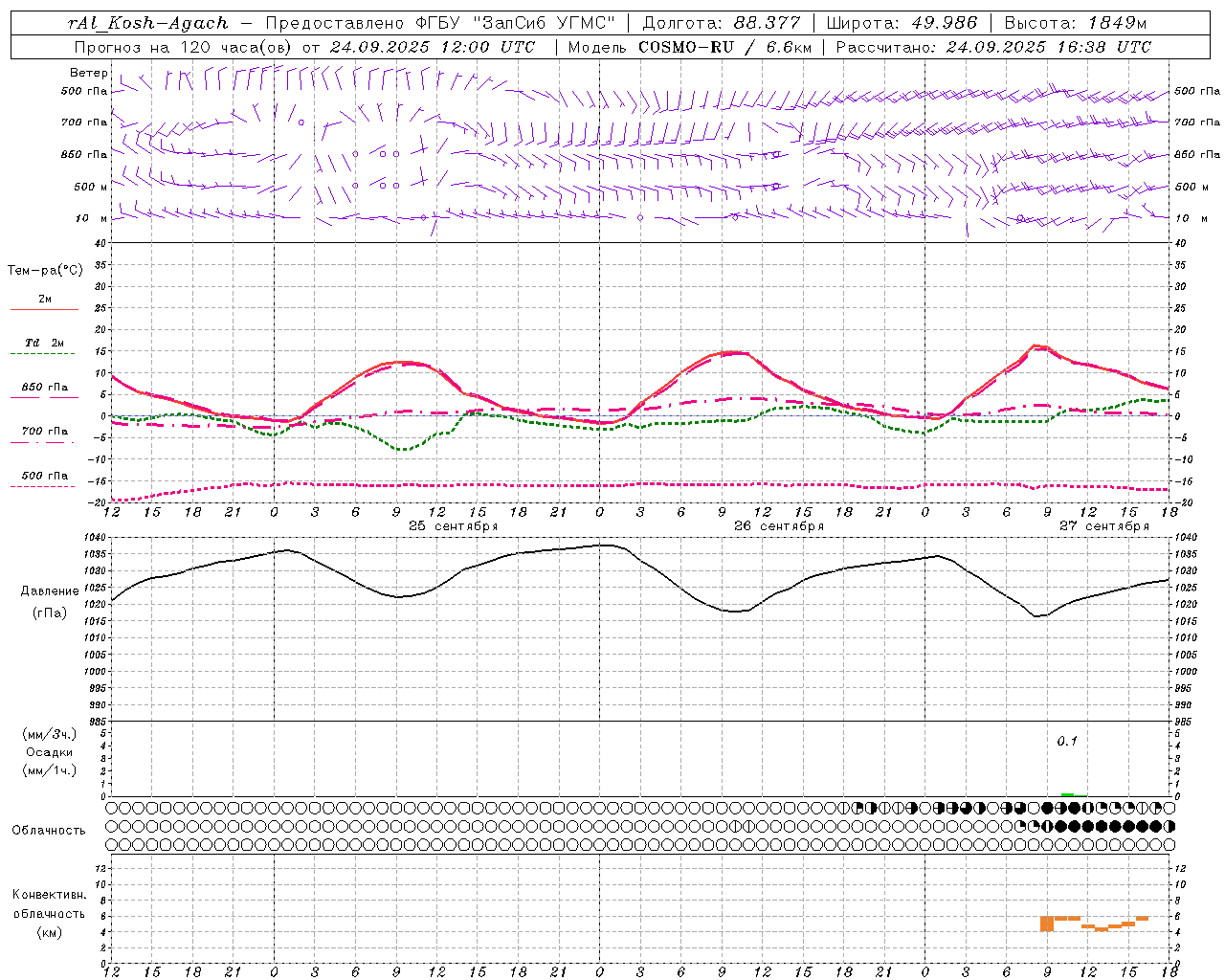The width and height of the screenshot is (1225, 980).
Task: Click the date label 25 сентября
Action: 454,526
